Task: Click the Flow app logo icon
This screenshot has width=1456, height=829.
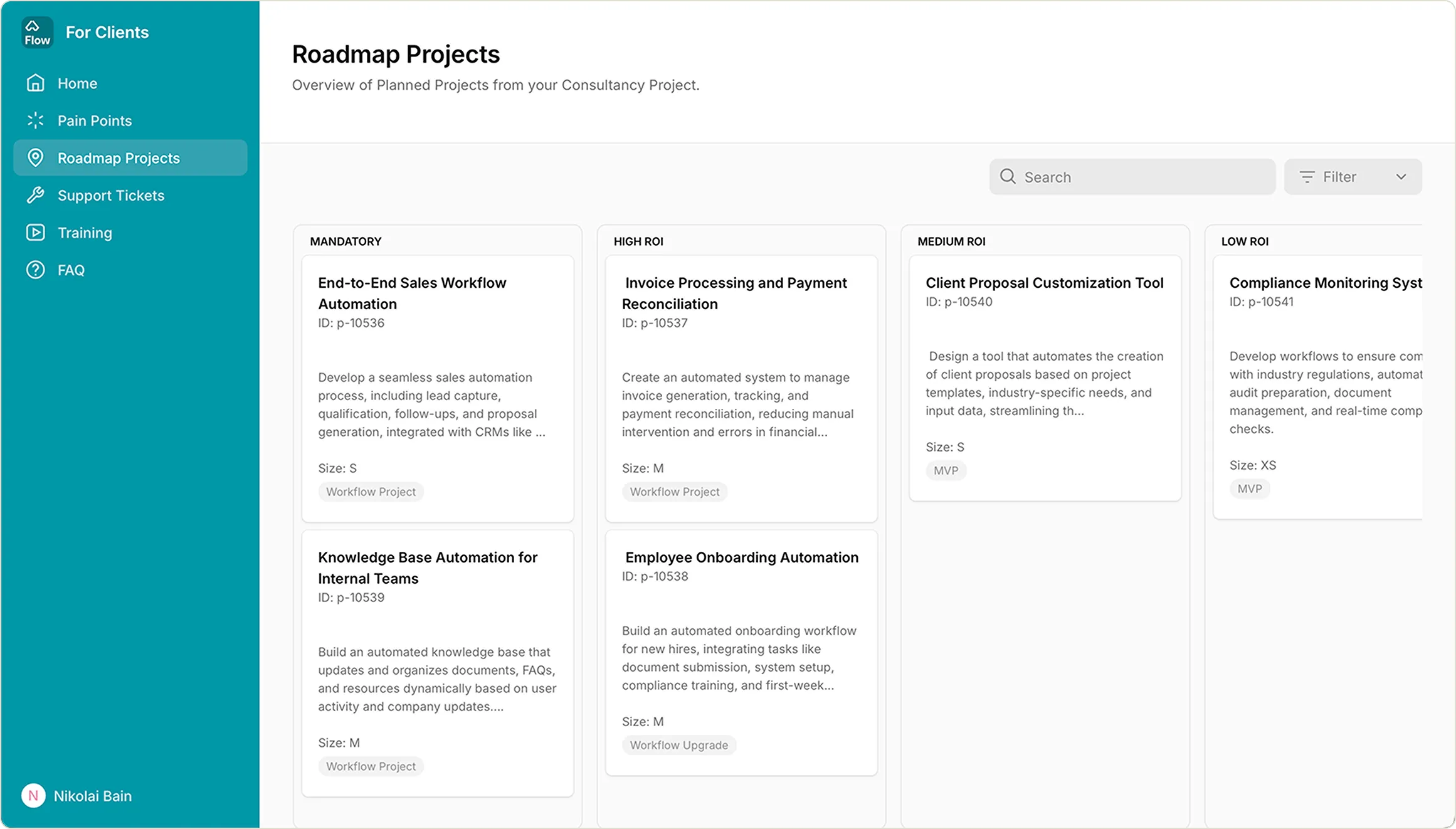Action: coord(37,32)
